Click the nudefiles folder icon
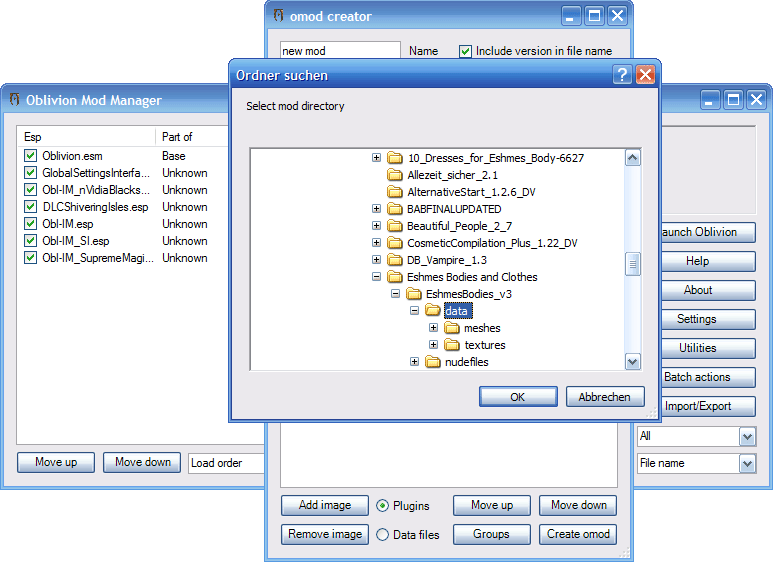774x563 pixels. (432, 362)
